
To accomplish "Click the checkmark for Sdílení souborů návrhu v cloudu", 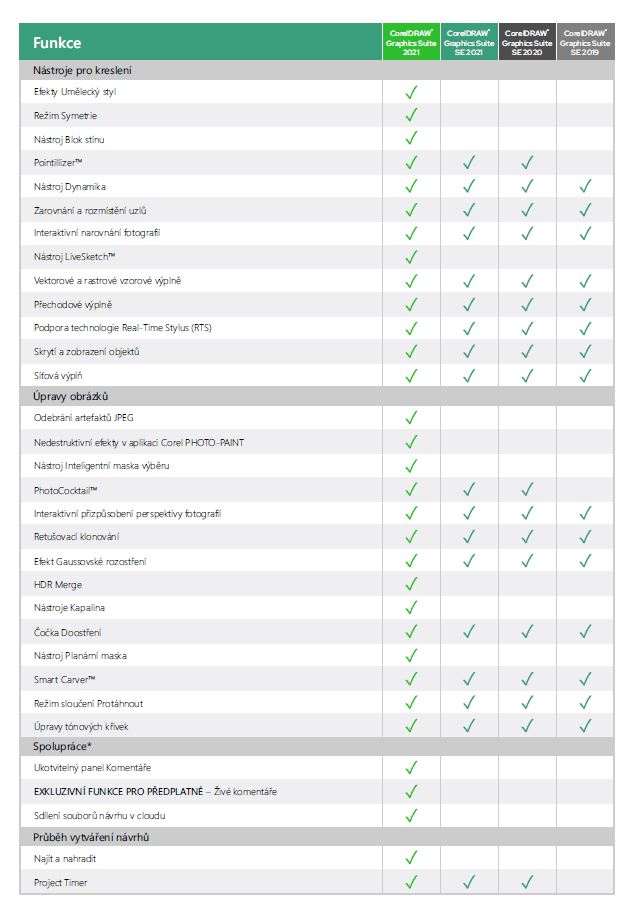I will (x=410, y=815).
